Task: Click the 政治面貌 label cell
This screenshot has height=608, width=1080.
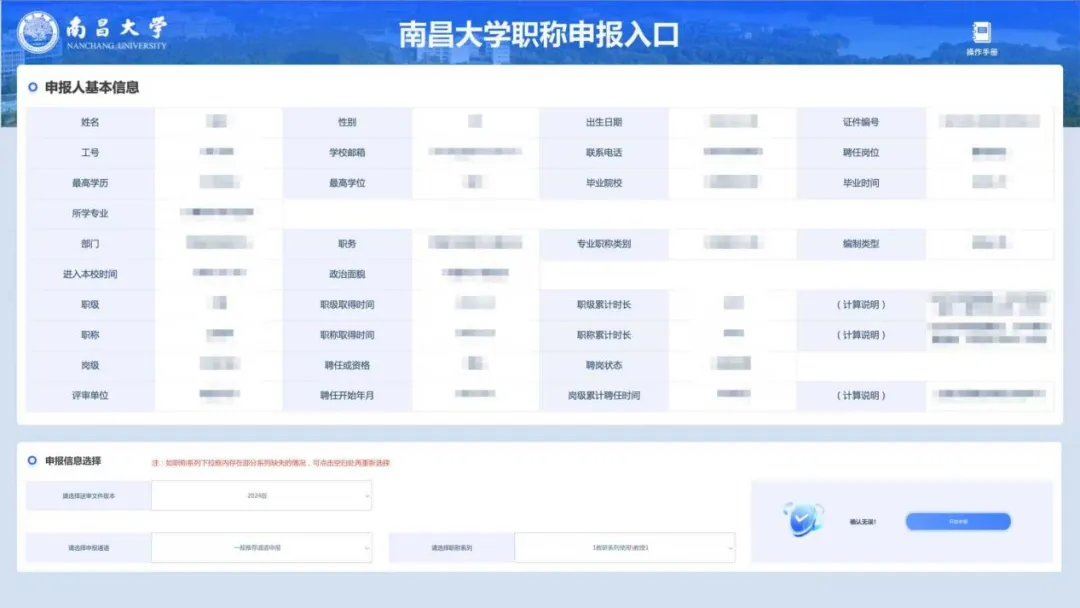Action: [x=347, y=274]
